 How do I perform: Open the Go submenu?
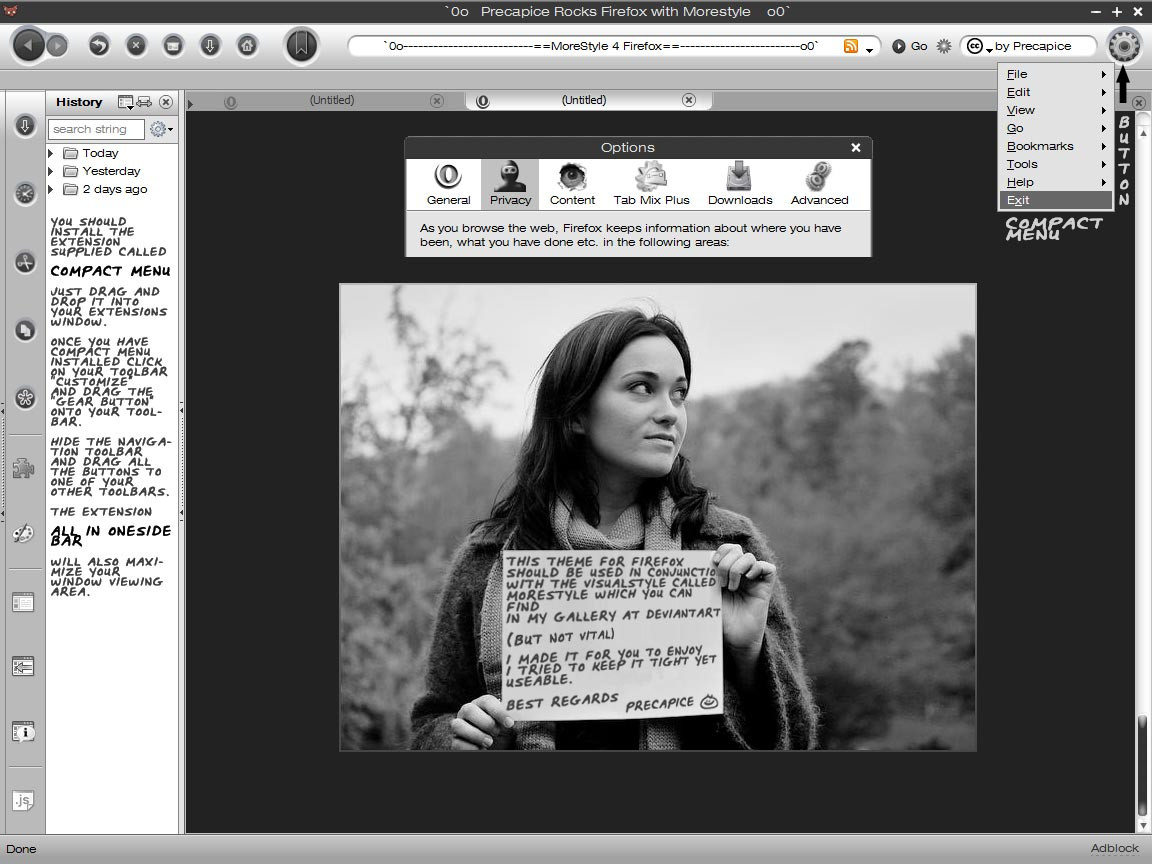coord(1056,128)
